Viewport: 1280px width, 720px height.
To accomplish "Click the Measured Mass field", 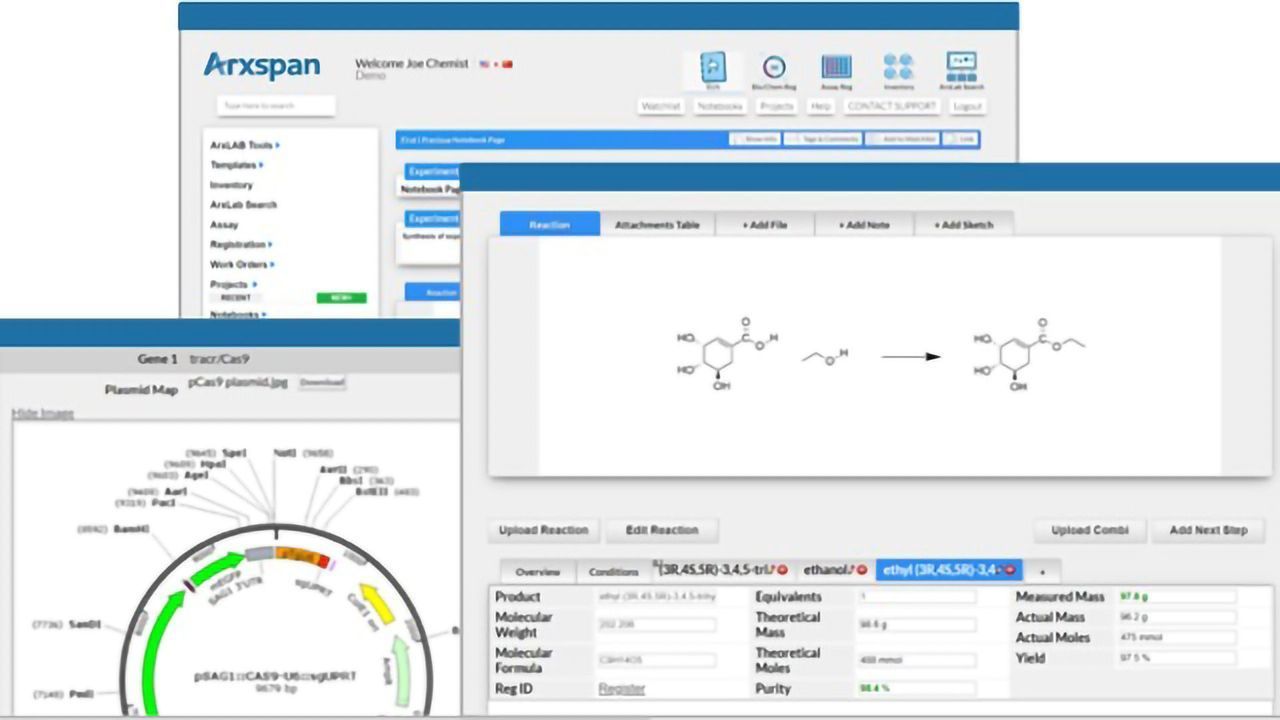I will click(x=1177, y=597).
